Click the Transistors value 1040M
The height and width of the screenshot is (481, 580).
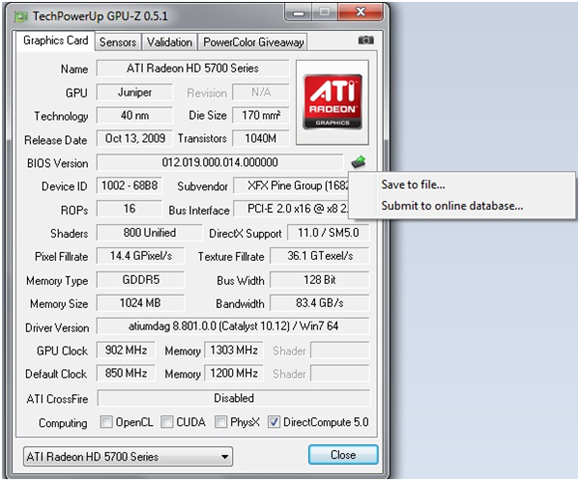(261, 138)
